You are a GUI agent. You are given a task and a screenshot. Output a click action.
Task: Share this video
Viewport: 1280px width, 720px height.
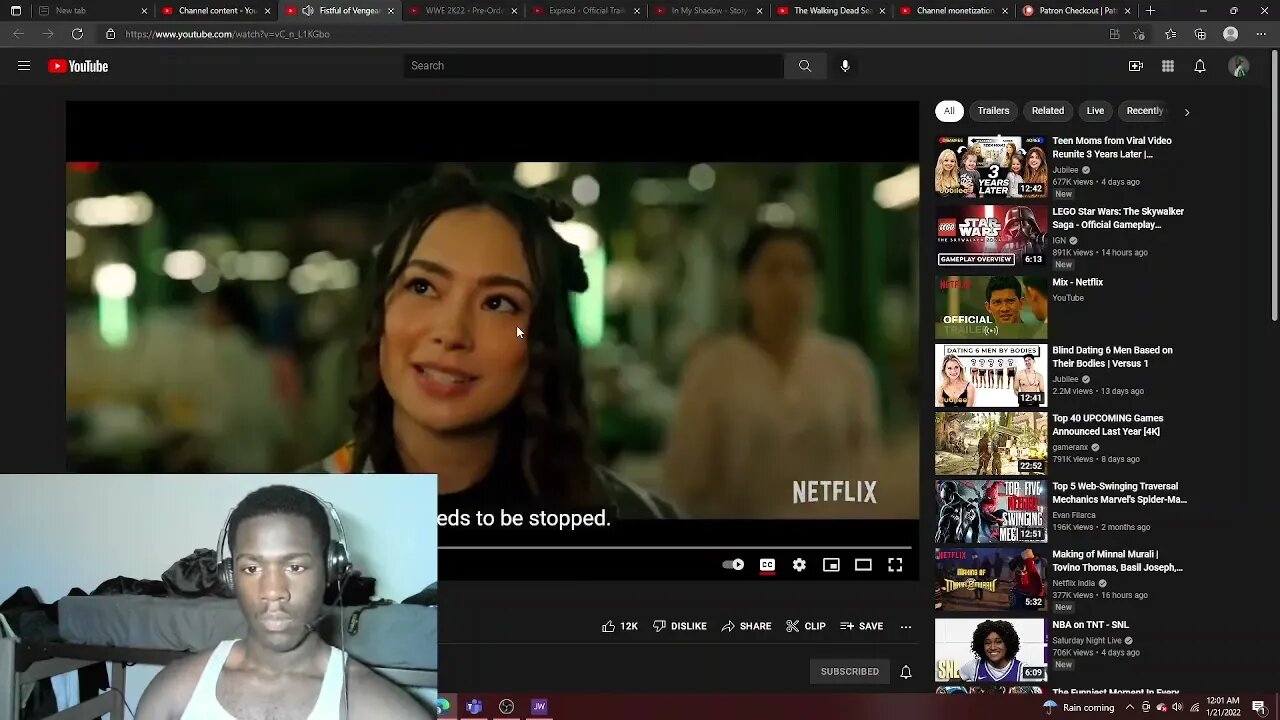(746, 626)
